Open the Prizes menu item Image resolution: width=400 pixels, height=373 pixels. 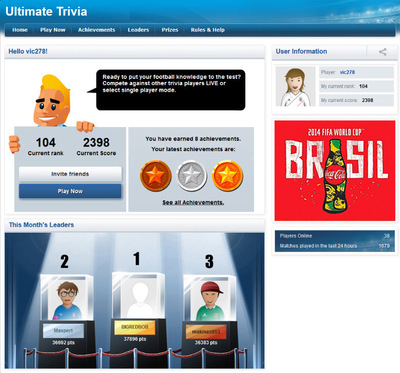pyautogui.click(x=170, y=30)
